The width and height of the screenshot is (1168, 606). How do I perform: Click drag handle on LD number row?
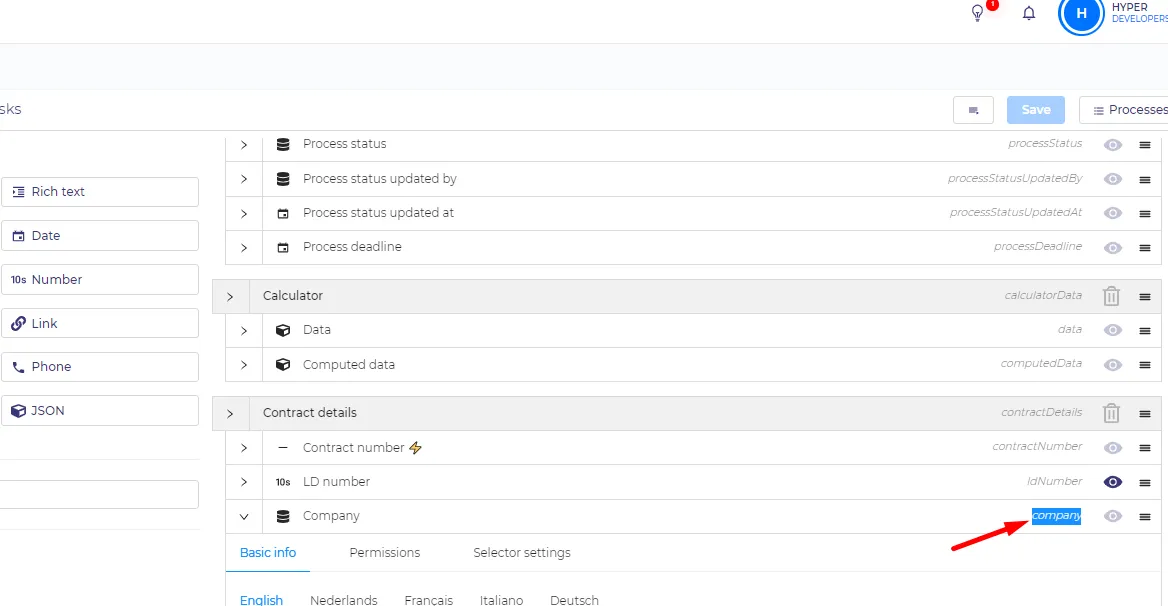coord(1145,482)
